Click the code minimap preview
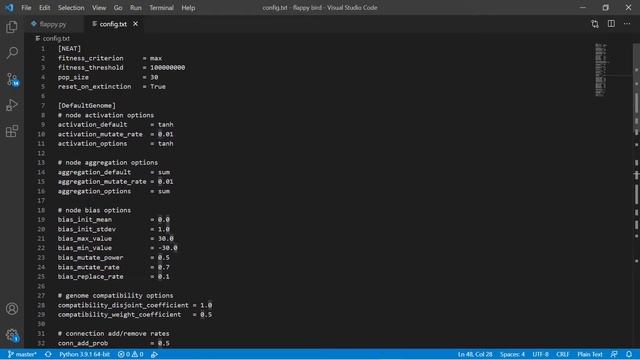The image size is (640, 360). [601, 70]
